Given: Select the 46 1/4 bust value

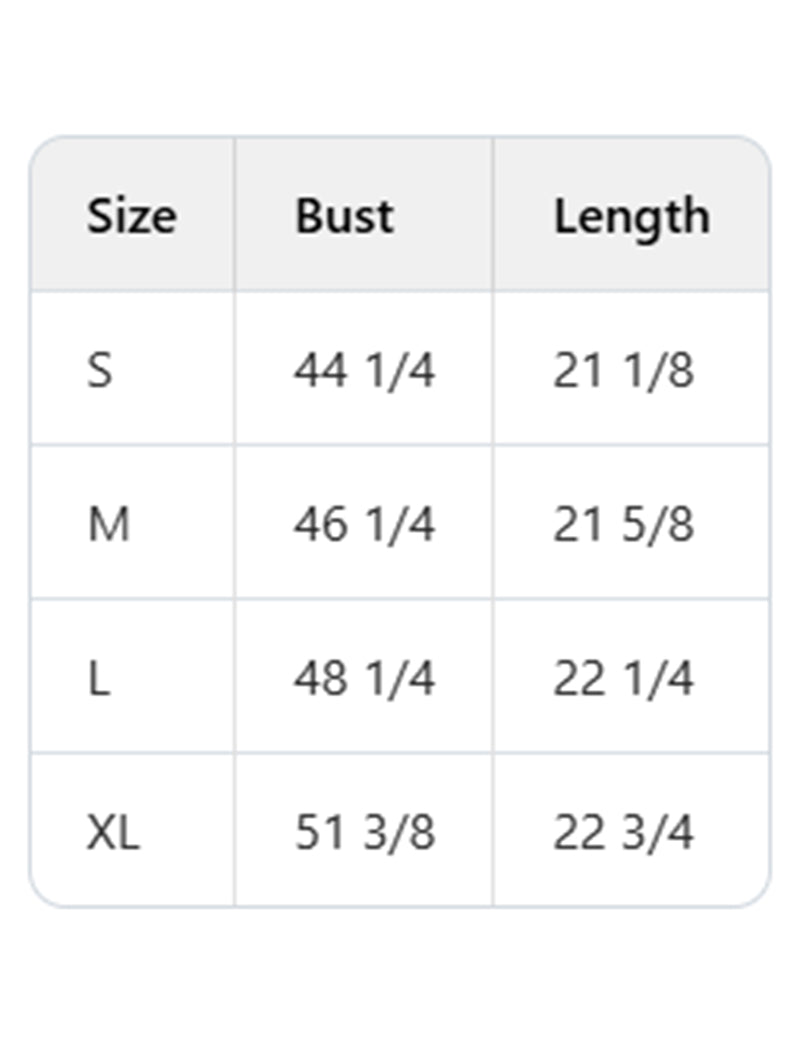Looking at the screenshot, I should [x=364, y=525].
